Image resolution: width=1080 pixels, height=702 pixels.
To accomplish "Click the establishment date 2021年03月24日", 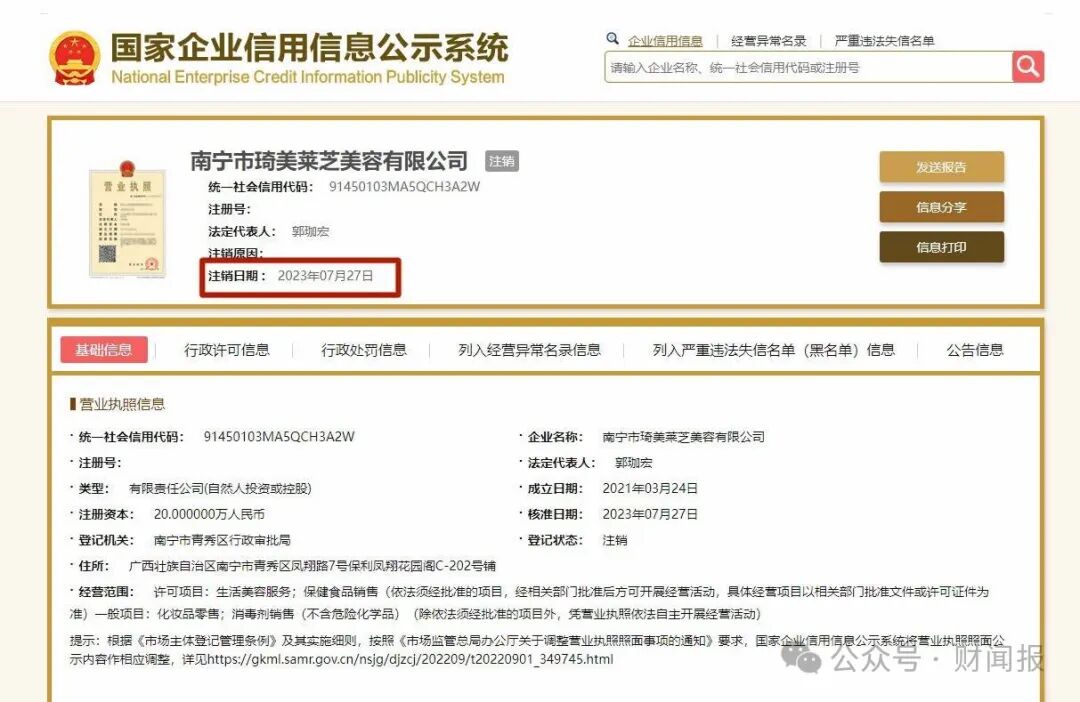I will pos(650,488).
